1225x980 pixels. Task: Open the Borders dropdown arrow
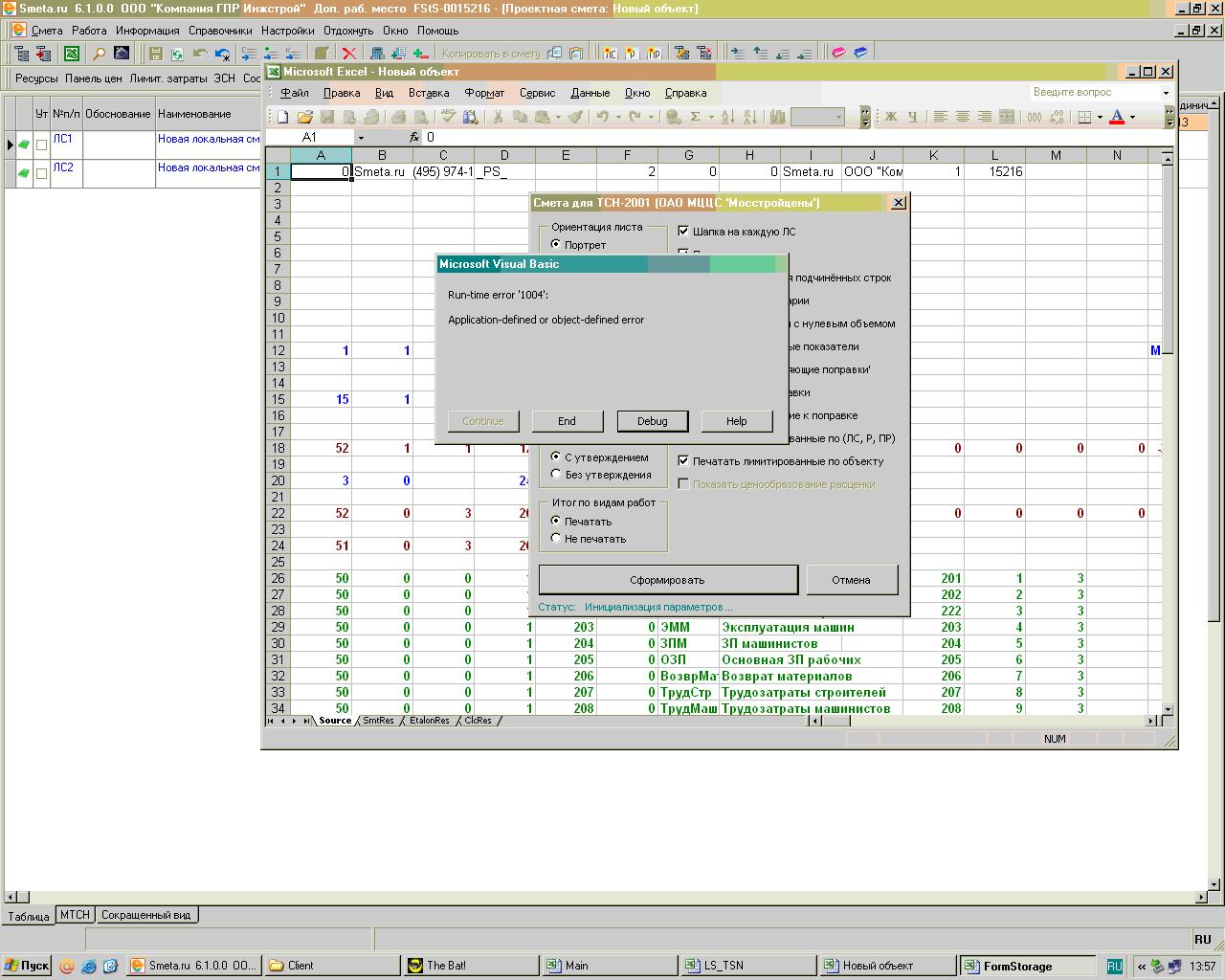click(1100, 117)
